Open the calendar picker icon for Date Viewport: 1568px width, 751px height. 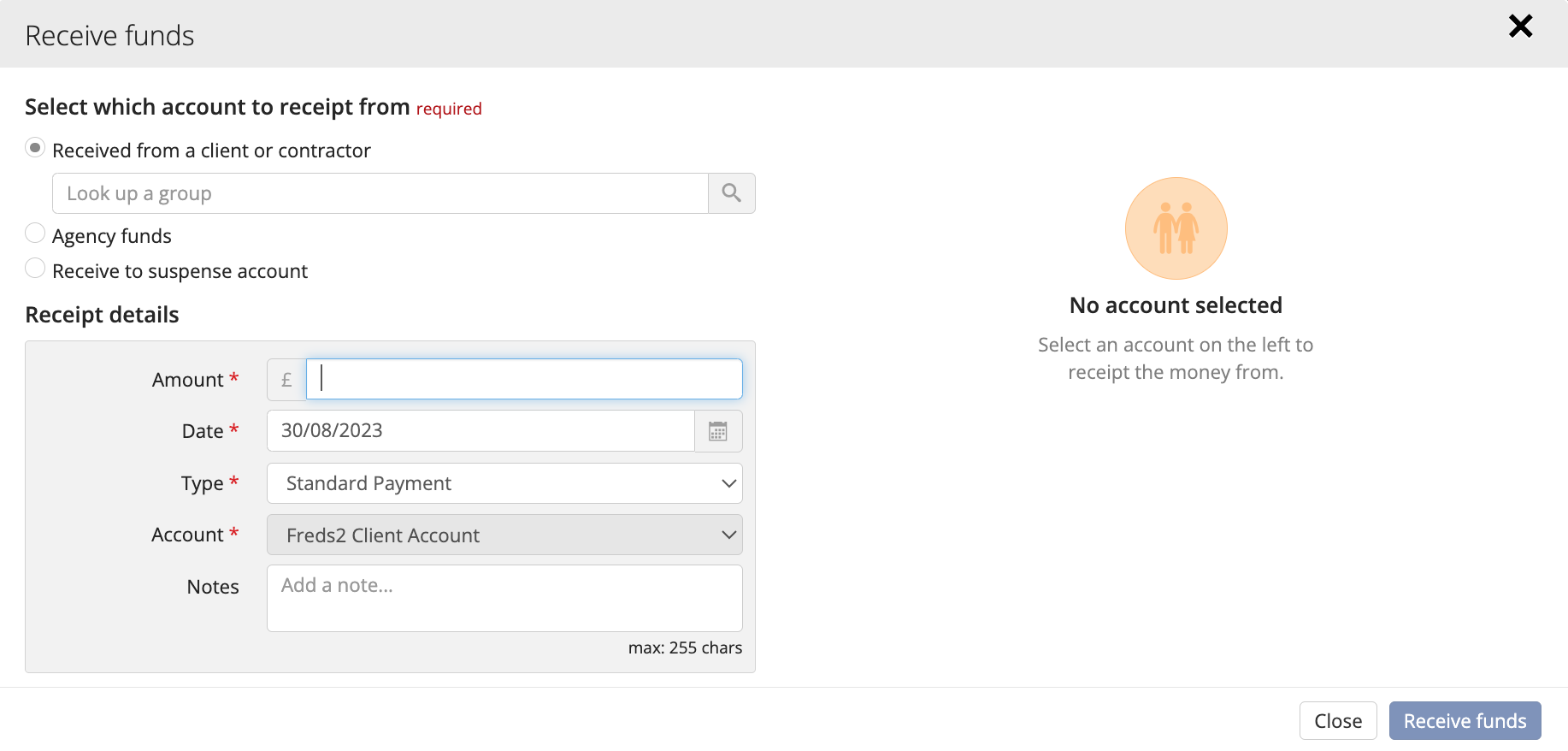[718, 431]
